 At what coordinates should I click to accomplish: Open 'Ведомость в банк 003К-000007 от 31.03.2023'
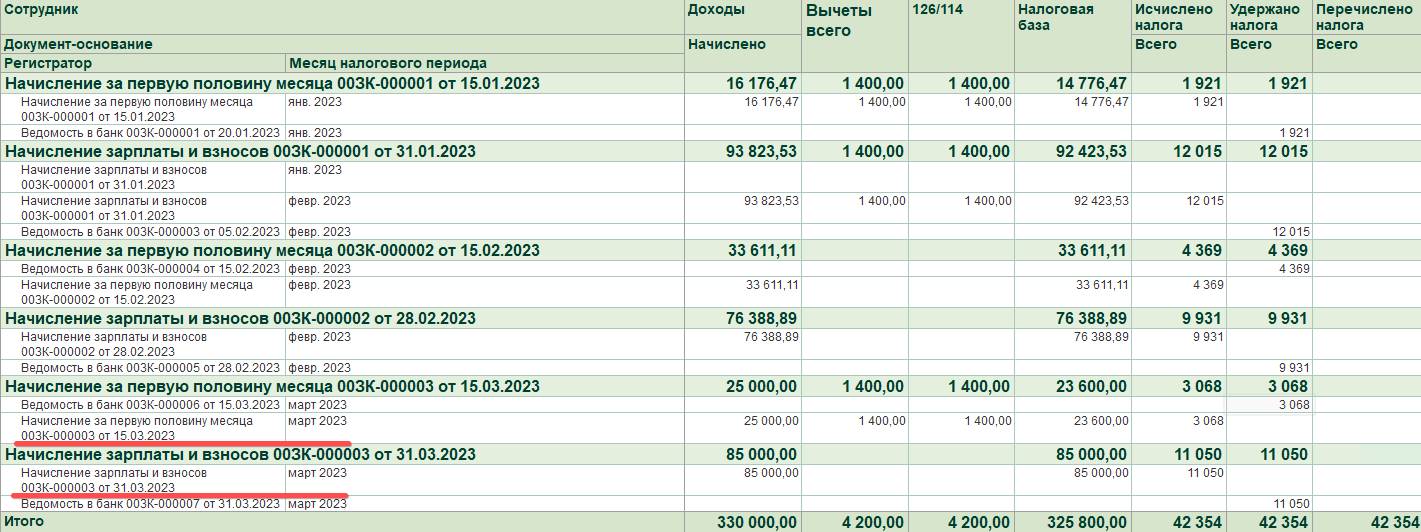pos(150,503)
